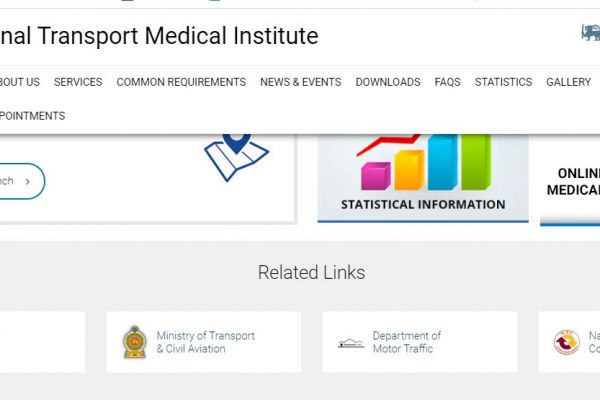Open Common Requirements menu item
Screen dimensions: 600x400
pos(181,82)
